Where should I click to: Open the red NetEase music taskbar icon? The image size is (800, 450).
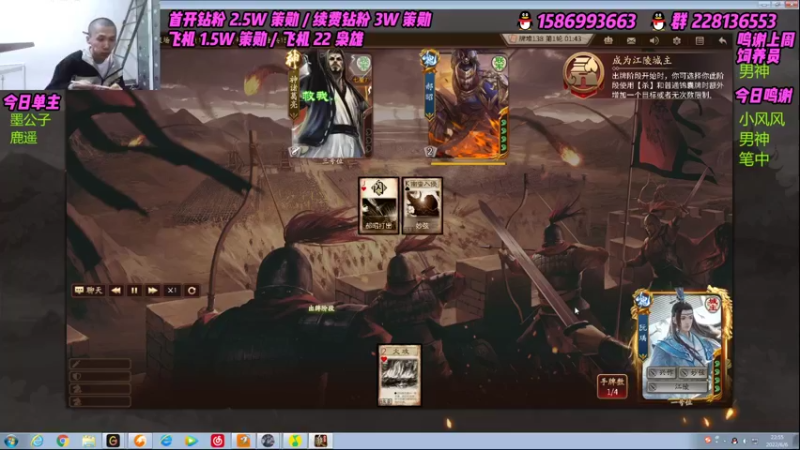tap(217, 441)
